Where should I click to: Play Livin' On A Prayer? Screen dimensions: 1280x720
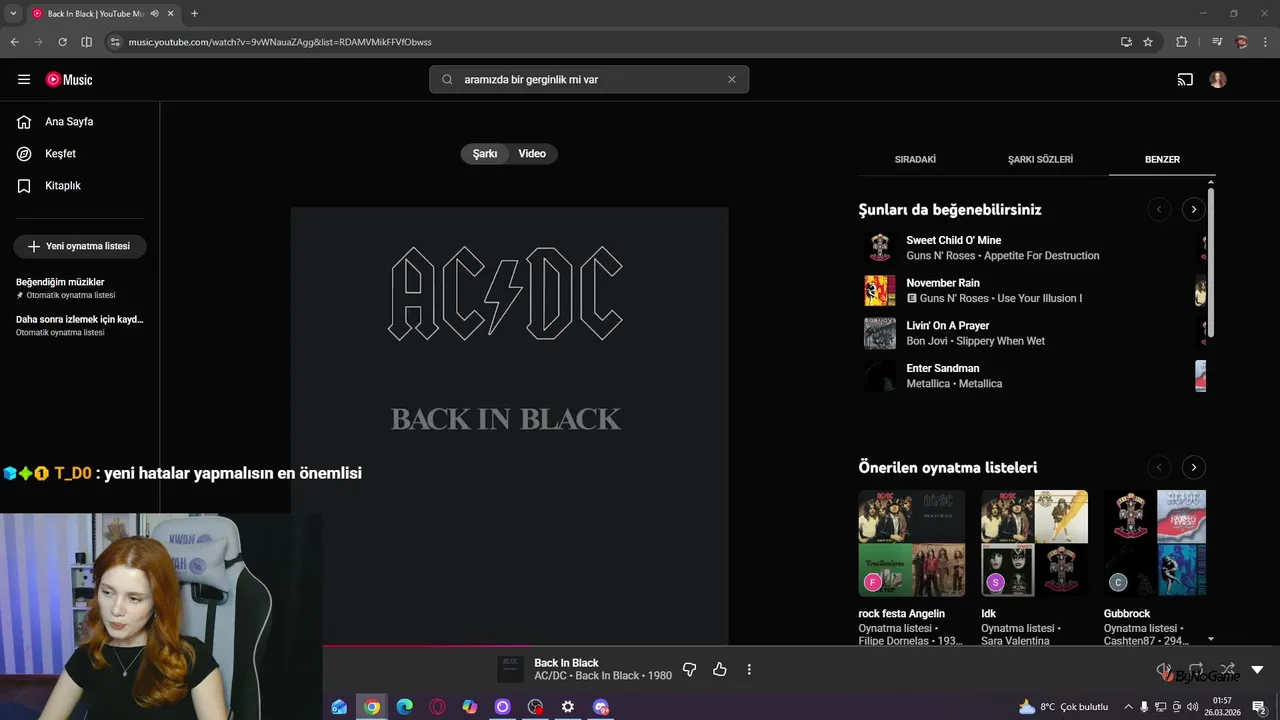coord(947,325)
